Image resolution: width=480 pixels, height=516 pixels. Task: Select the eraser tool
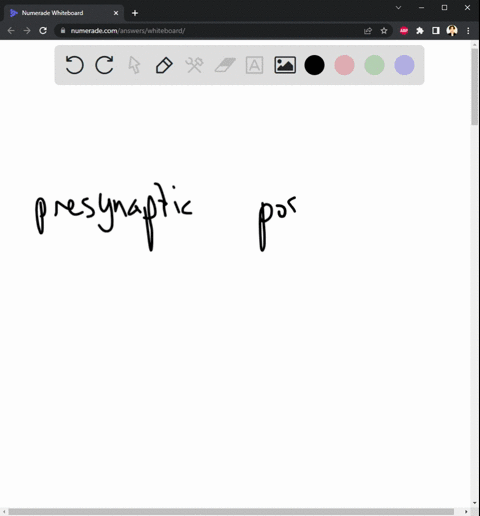tap(225, 65)
